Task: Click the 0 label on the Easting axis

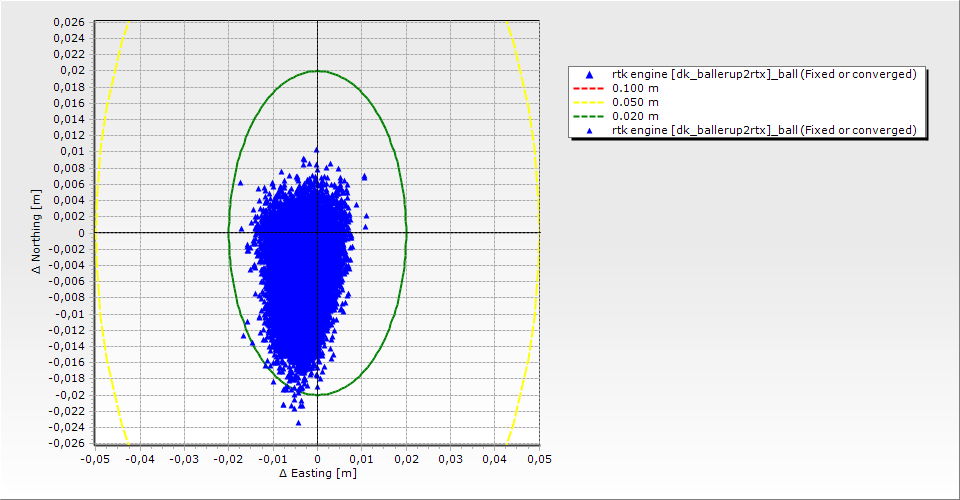Action: [317, 459]
